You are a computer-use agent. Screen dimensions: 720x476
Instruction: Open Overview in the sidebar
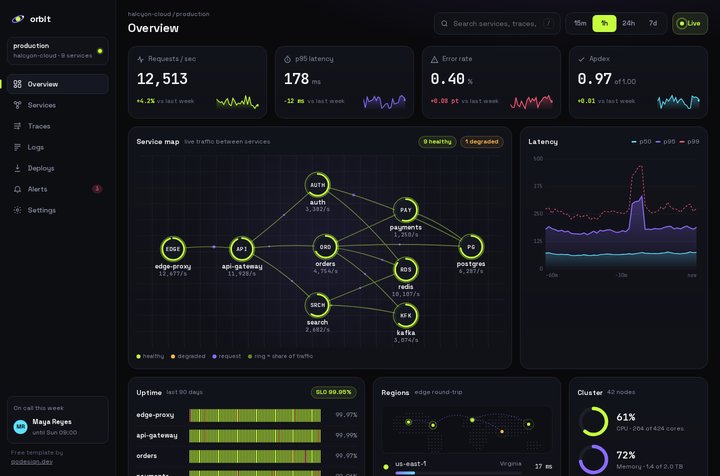coord(58,84)
